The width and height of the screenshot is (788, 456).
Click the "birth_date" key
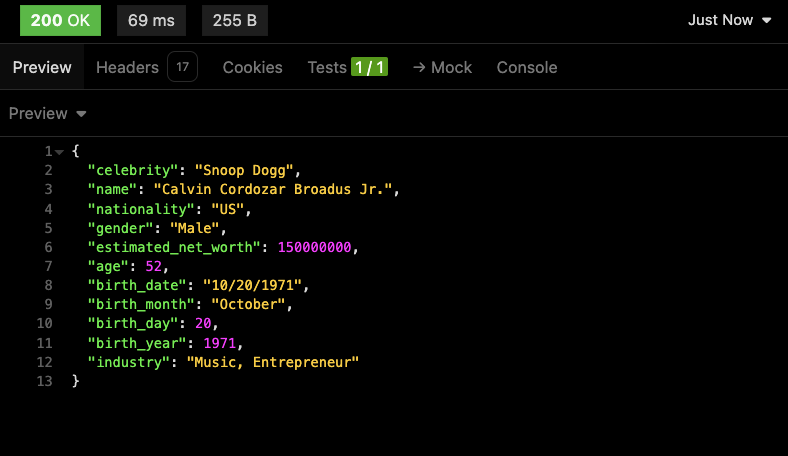(x=137, y=286)
